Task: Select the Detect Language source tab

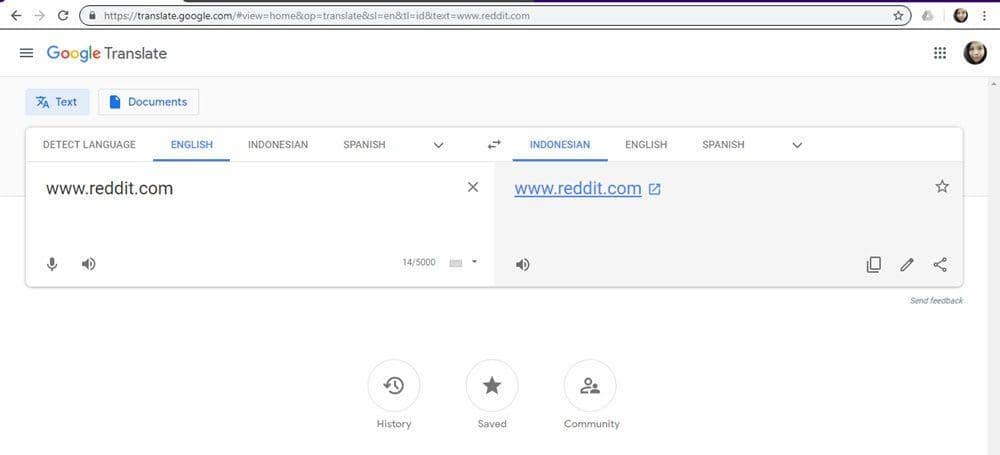Action: (x=89, y=145)
